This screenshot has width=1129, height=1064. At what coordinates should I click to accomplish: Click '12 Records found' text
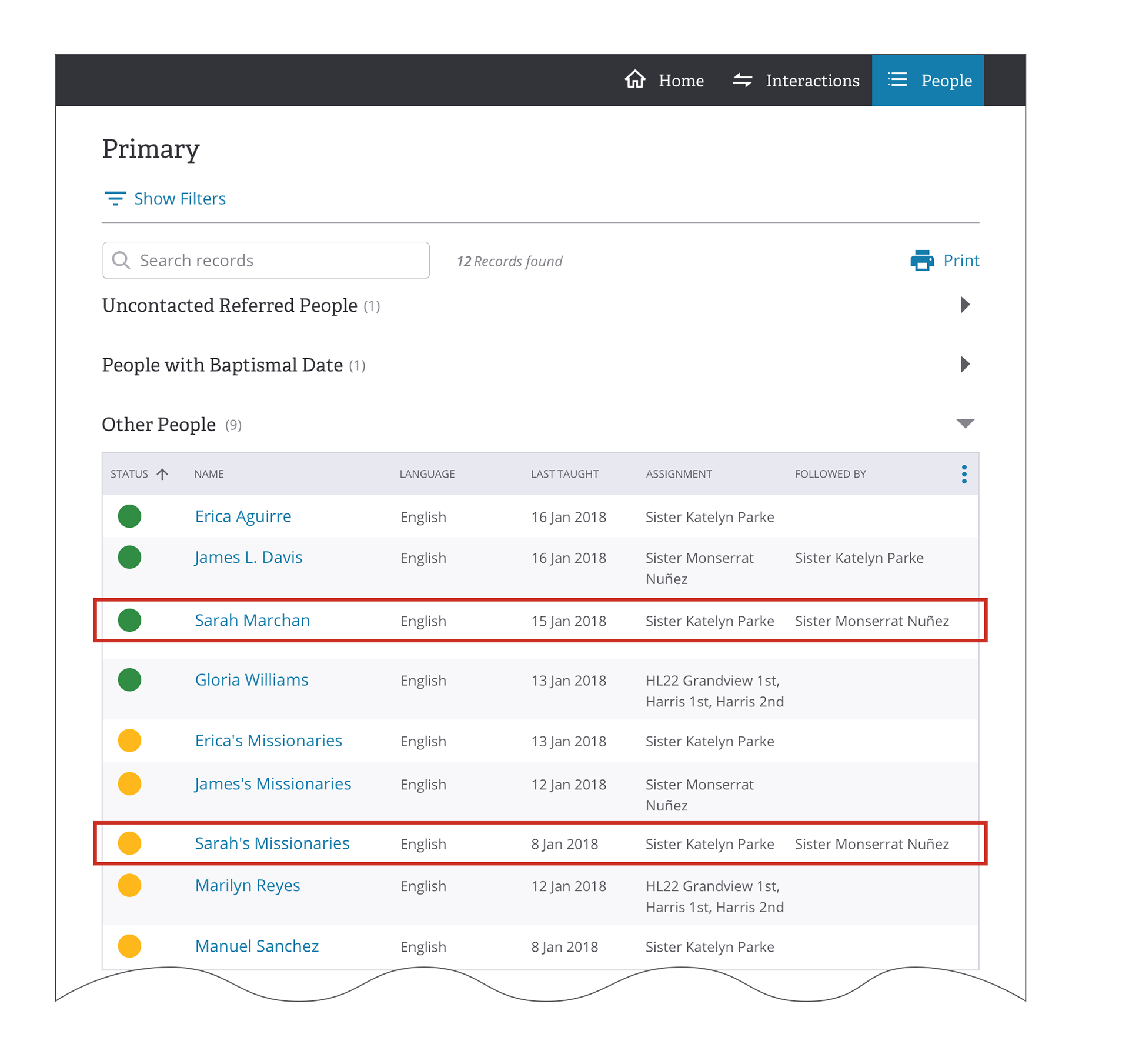click(x=509, y=261)
